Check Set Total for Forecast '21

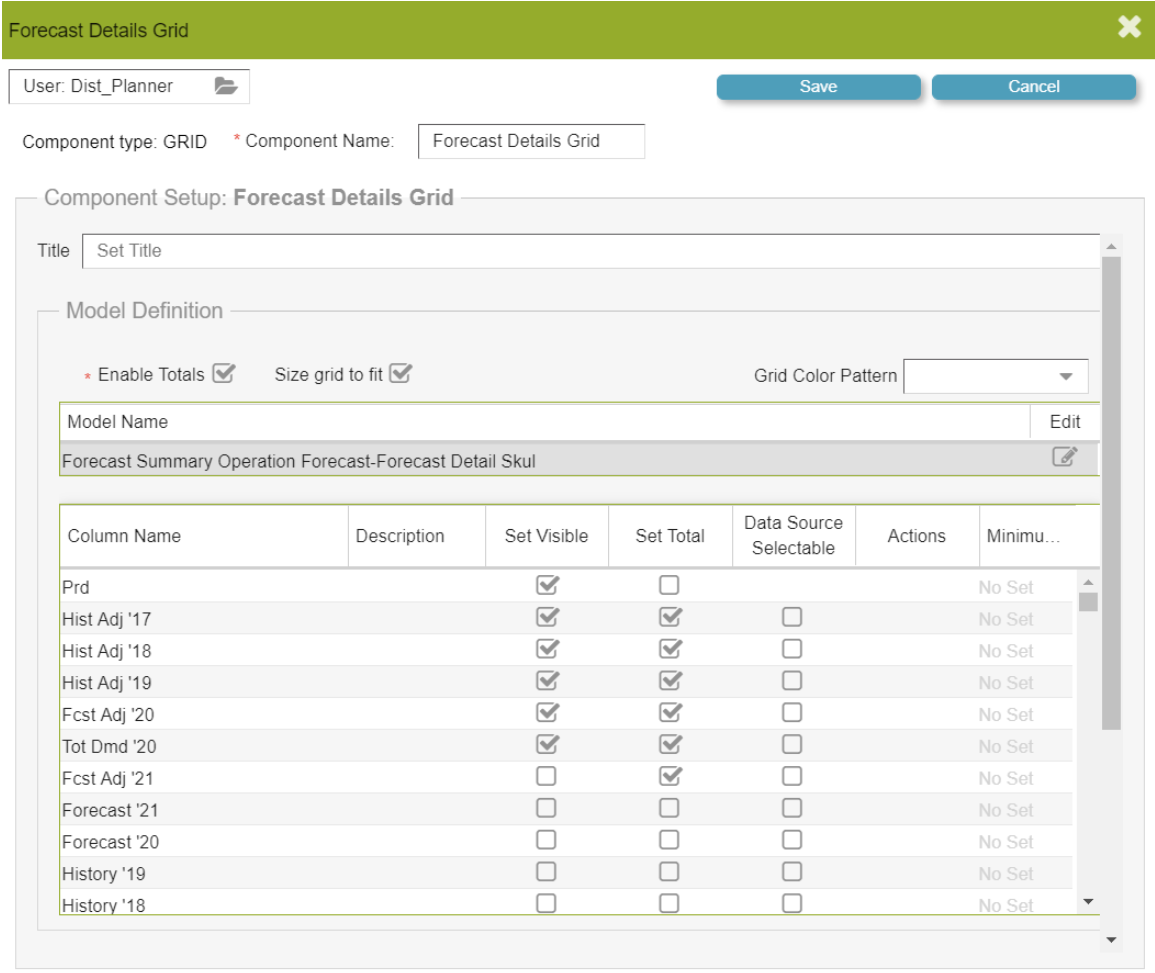(670, 808)
